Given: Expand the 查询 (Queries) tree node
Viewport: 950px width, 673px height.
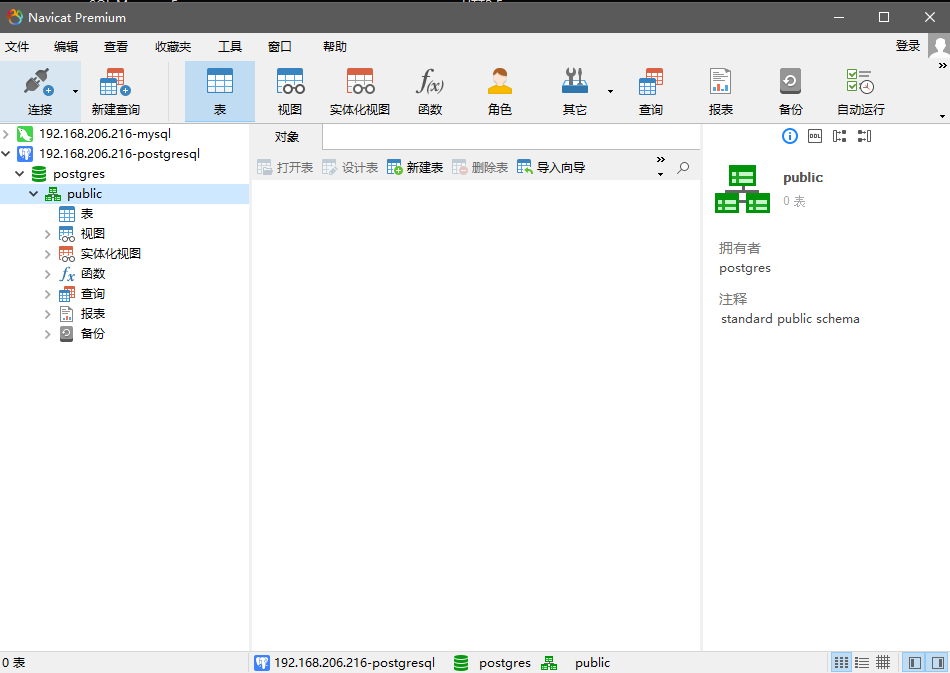Looking at the screenshot, I should [x=47, y=294].
